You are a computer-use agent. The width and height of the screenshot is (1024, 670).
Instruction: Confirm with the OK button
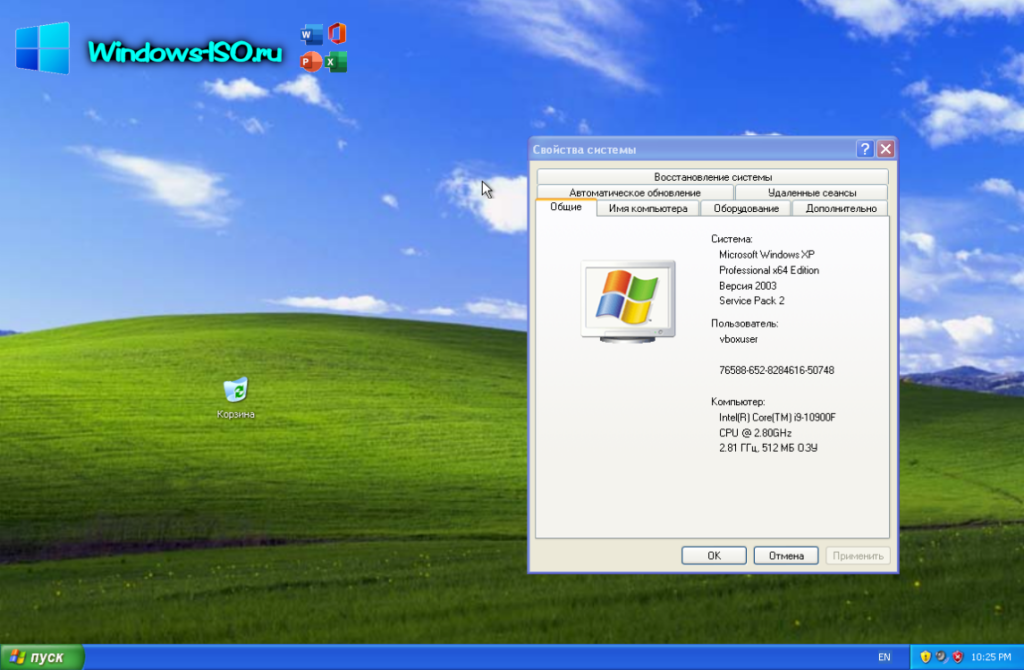point(714,556)
